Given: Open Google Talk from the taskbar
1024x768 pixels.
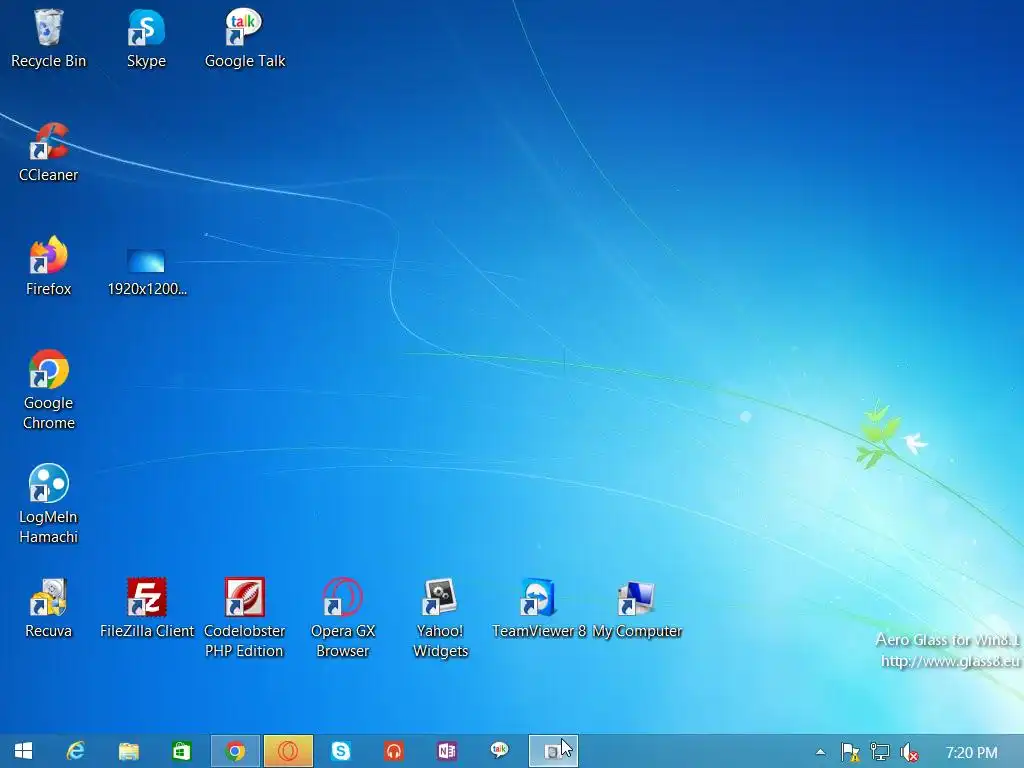Looking at the screenshot, I should pos(500,751).
